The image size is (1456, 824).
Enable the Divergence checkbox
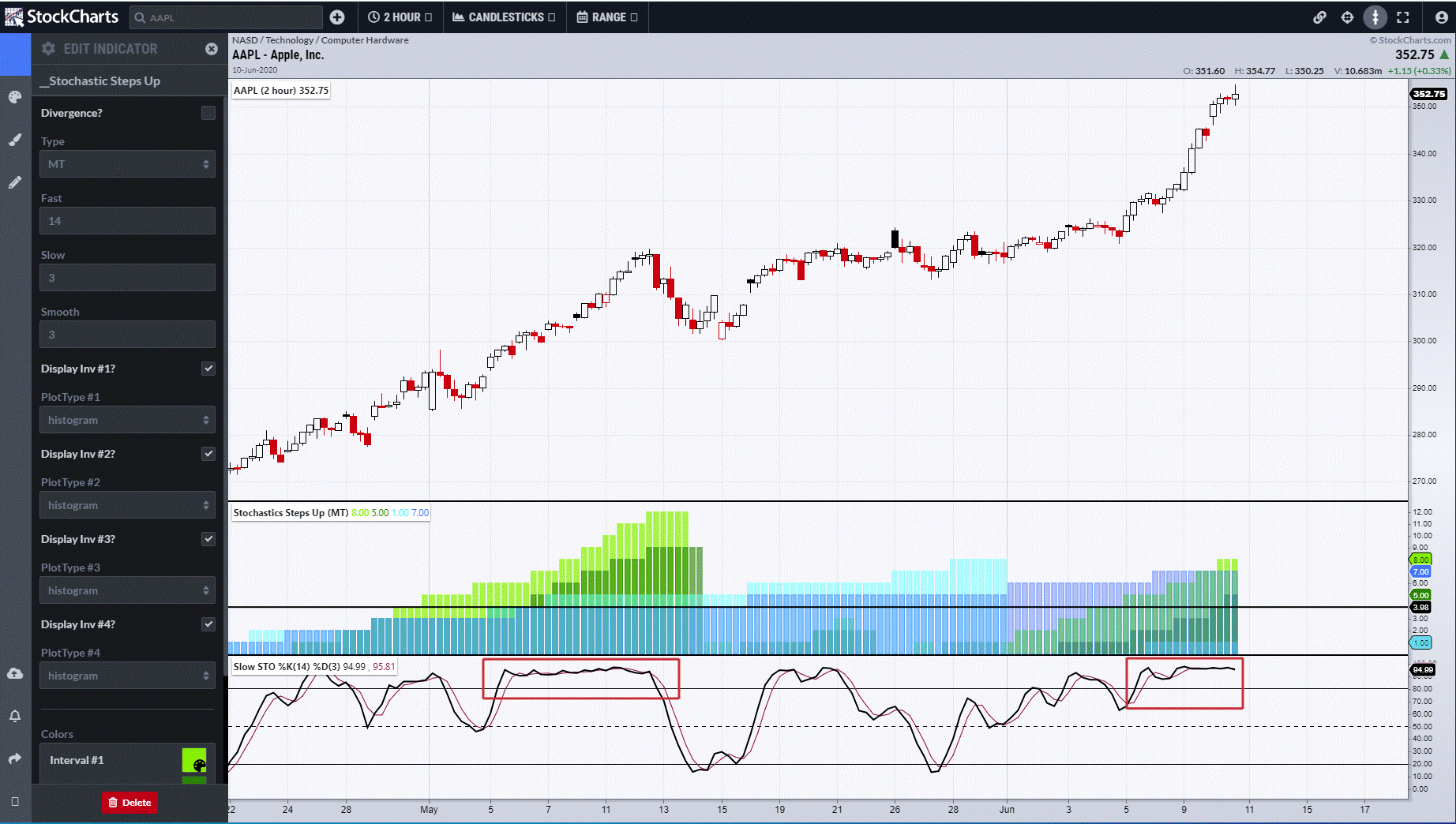coord(208,113)
